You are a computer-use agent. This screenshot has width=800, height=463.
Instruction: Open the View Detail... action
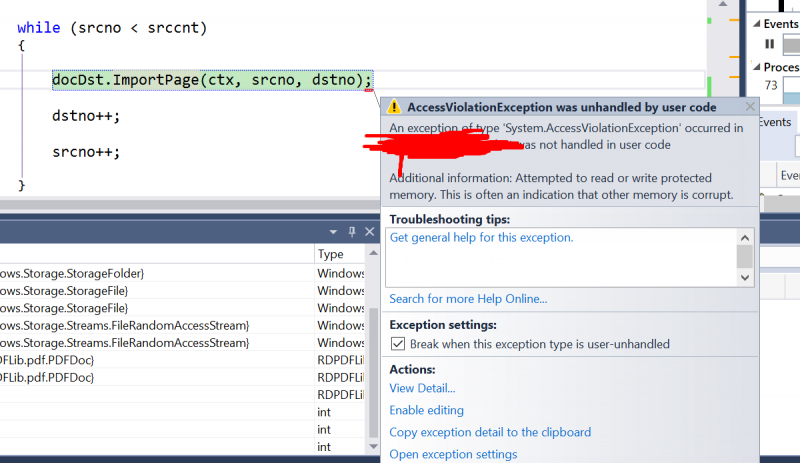pos(422,388)
